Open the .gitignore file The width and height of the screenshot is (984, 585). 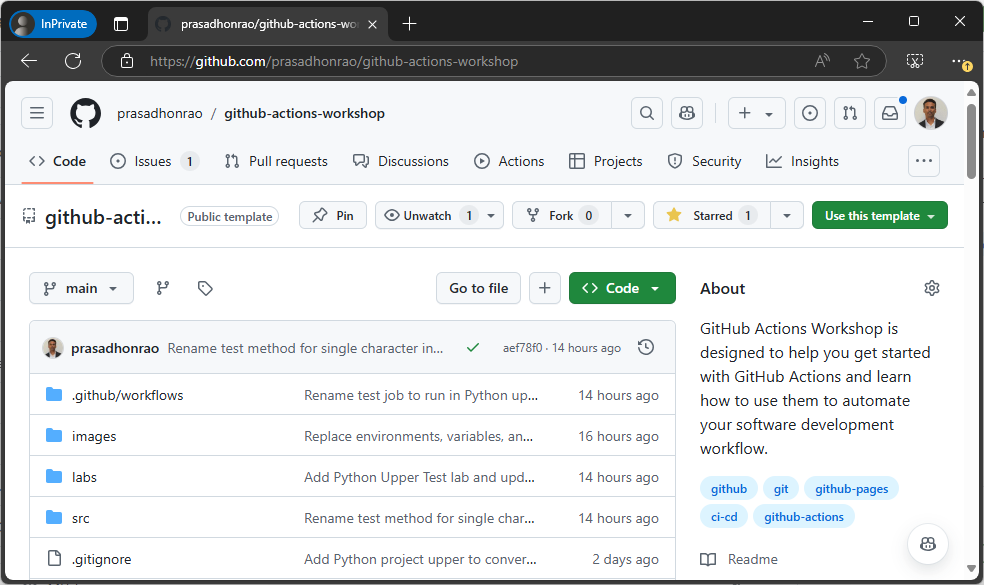pyautogui.click(x=101, y=559)
